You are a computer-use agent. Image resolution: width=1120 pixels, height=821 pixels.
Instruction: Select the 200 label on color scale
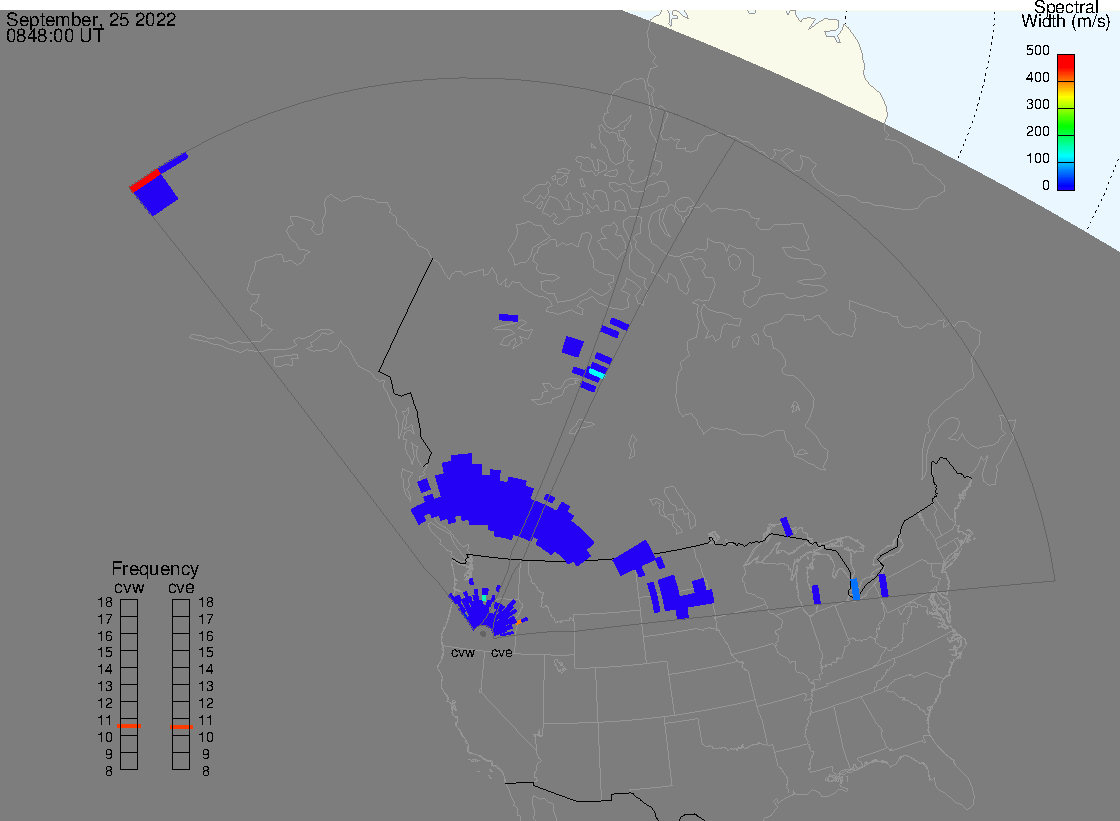click(1037, 131)
